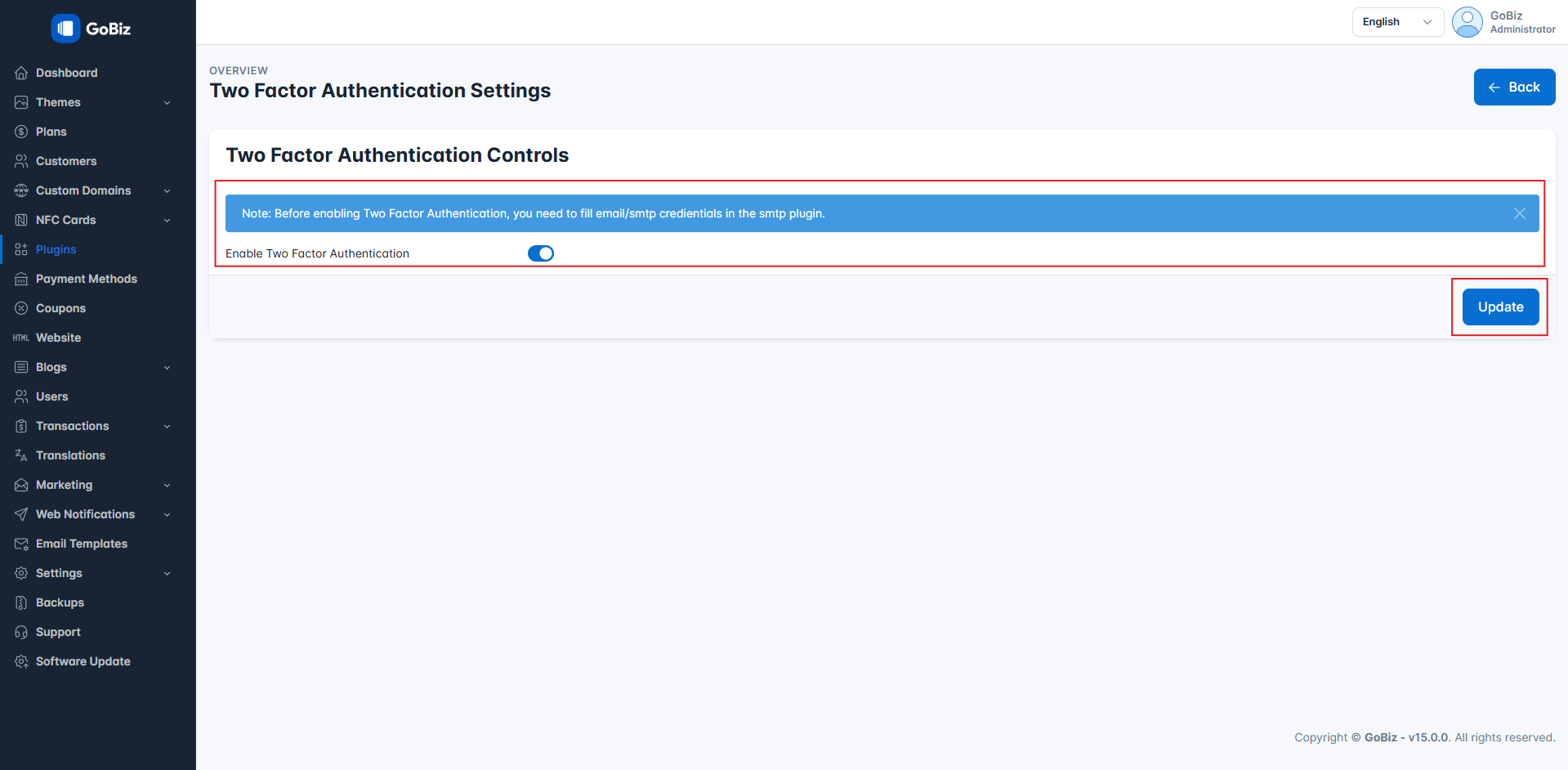This screenshot has height=770, width=1568.
Task: Open the Software Update menu item
Action: point(83,661)
